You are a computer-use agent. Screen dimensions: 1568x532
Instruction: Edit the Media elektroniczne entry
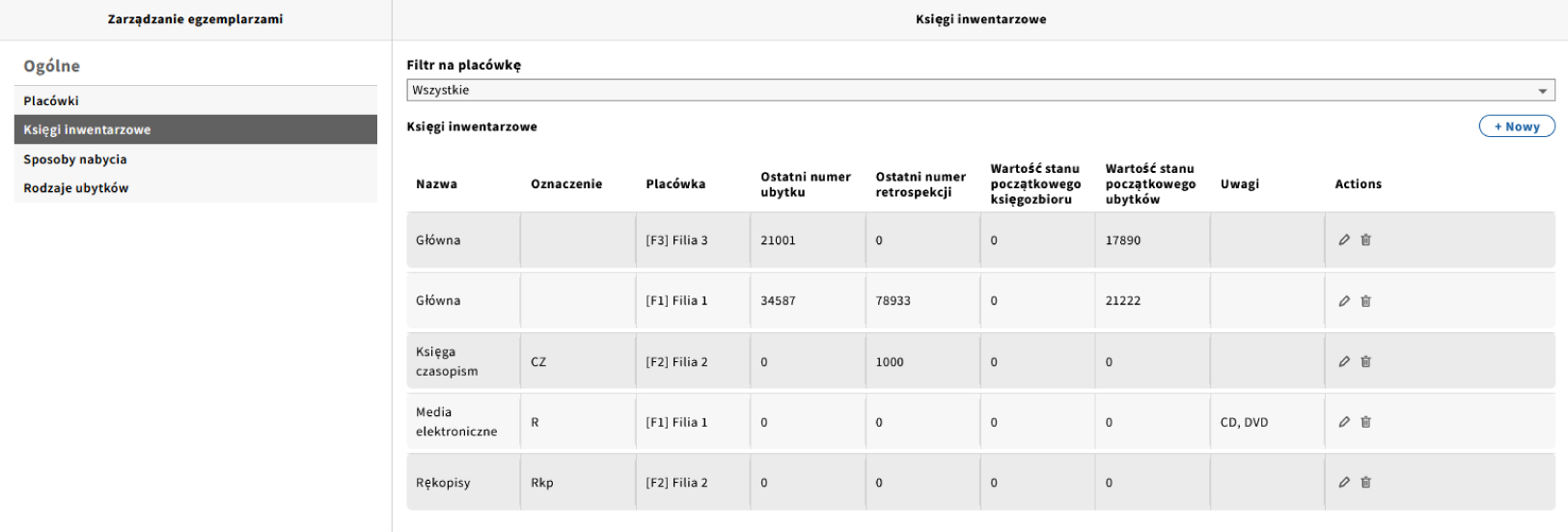(1344, 422)
